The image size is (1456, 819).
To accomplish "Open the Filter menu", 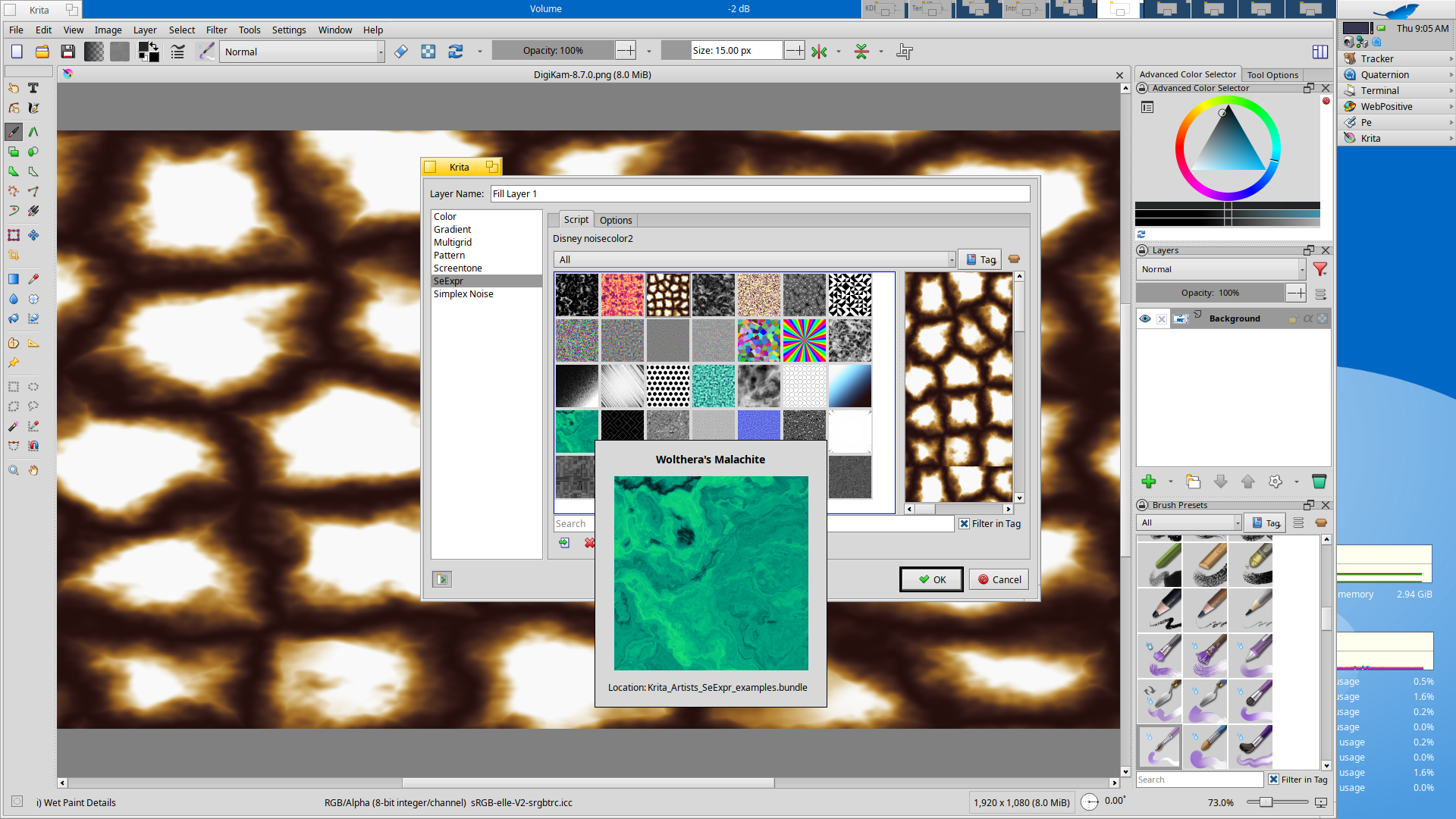I will tap(216, 30).
